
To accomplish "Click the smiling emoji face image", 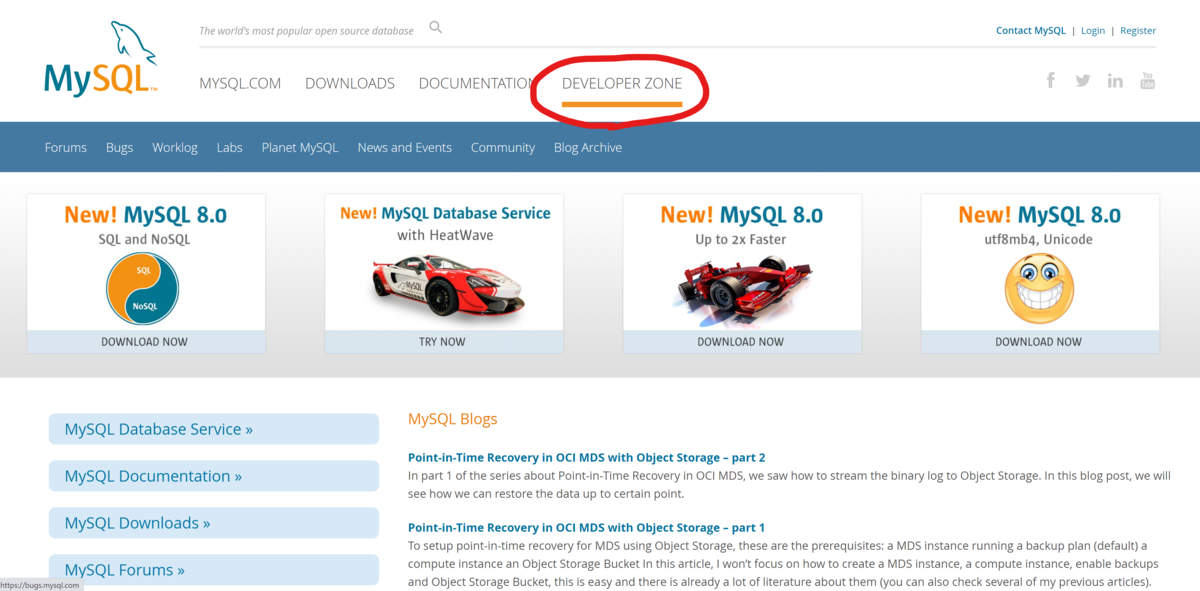I will pos(1039,289).
